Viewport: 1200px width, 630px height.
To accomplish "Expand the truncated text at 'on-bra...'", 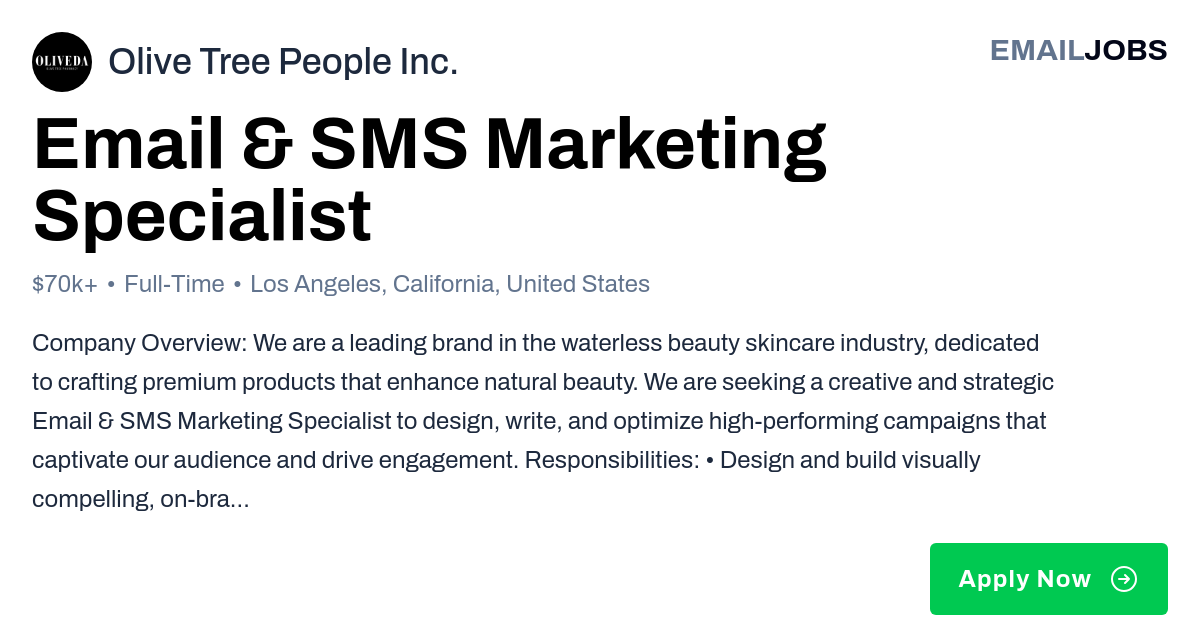I will 205,499.
